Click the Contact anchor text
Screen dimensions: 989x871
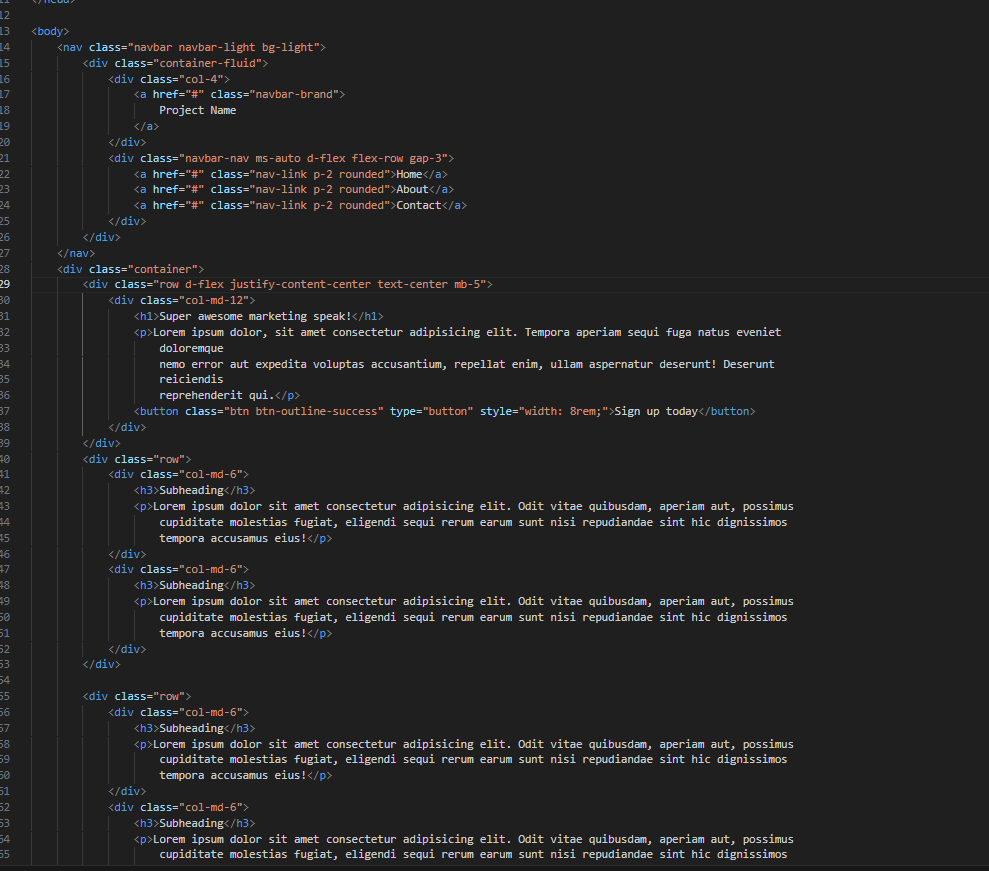point(418,205)
